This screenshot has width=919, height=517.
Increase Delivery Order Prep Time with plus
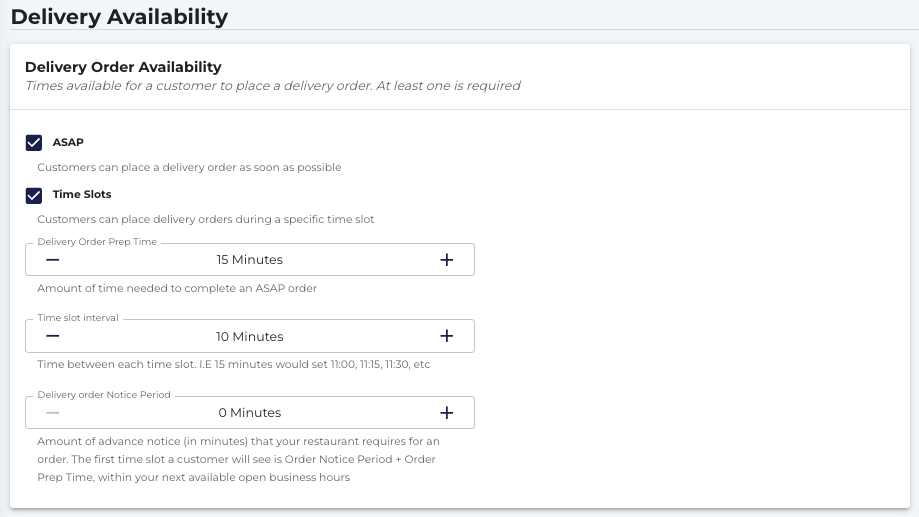coord(447,260)
